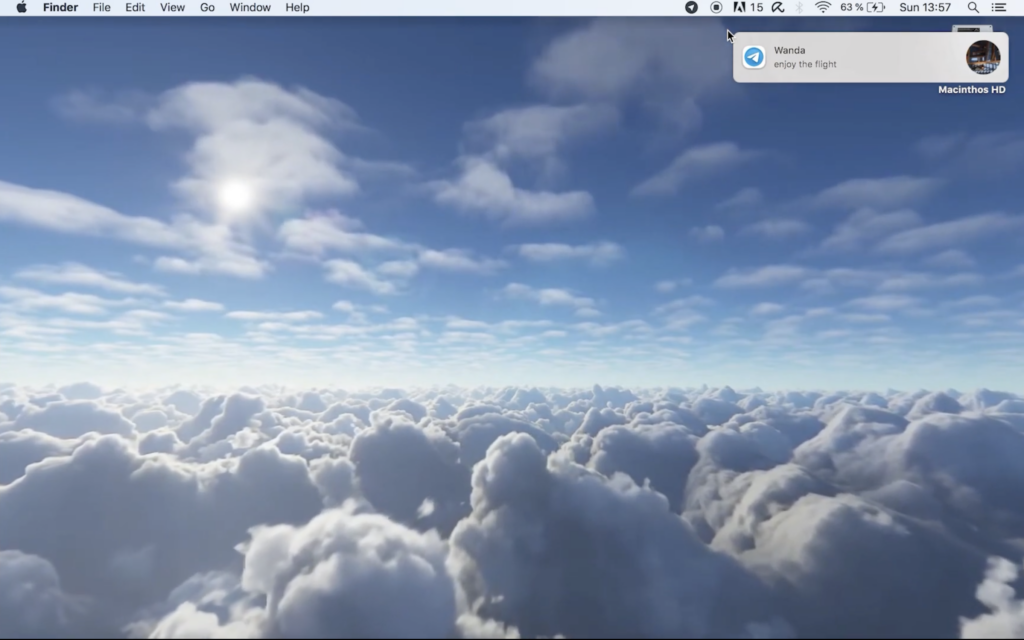Open the View menu
The width and height of the screenshot is (1024, 640).
[172, 7]
